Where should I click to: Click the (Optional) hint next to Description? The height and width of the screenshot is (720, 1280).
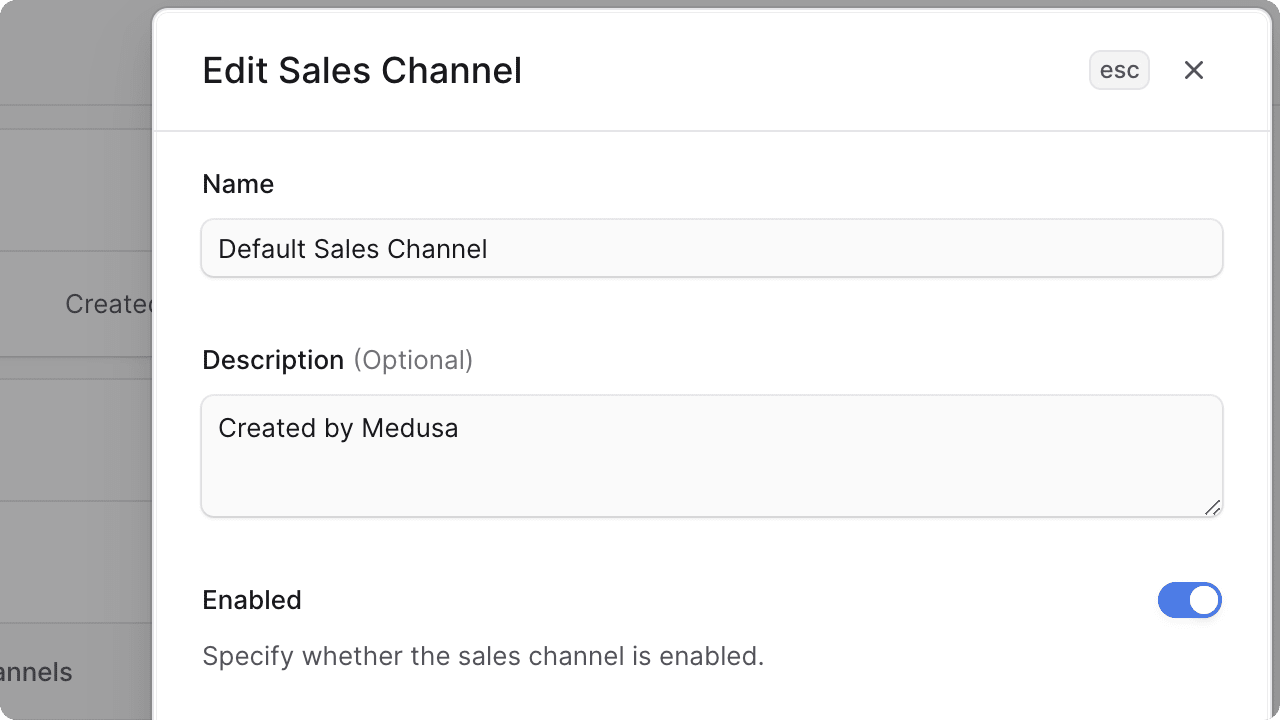tap(413, 360)
